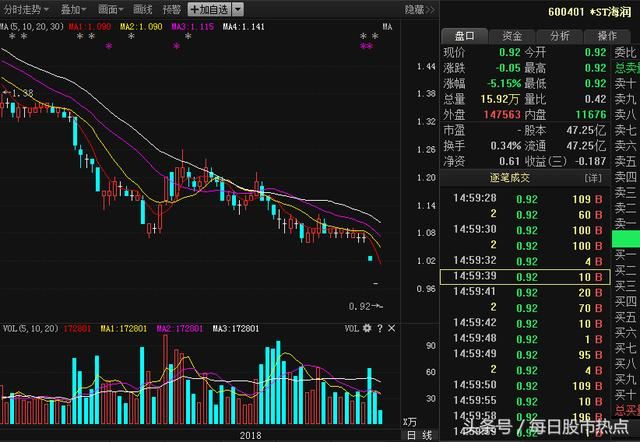The width and height of the screenshot is (640, 442).
Task: Open the 预警 alert tool
Action: coord(171,9)
